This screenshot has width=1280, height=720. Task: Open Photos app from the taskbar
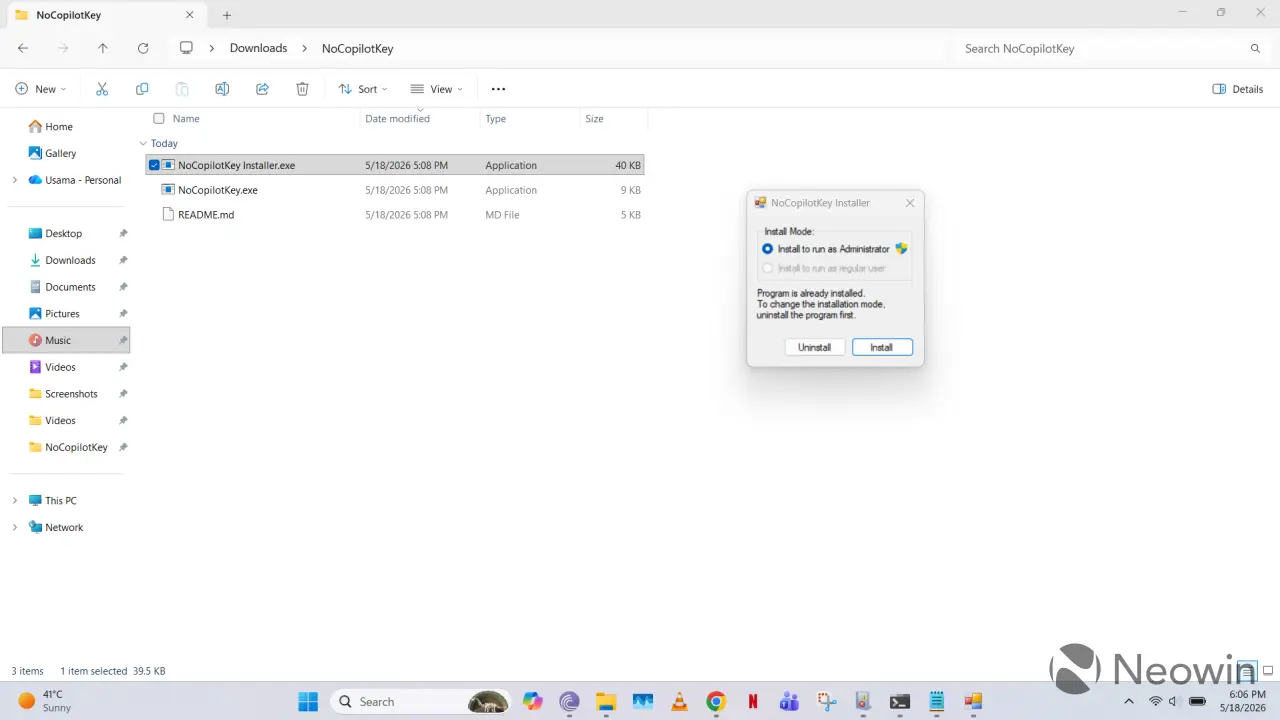(642, 701)
